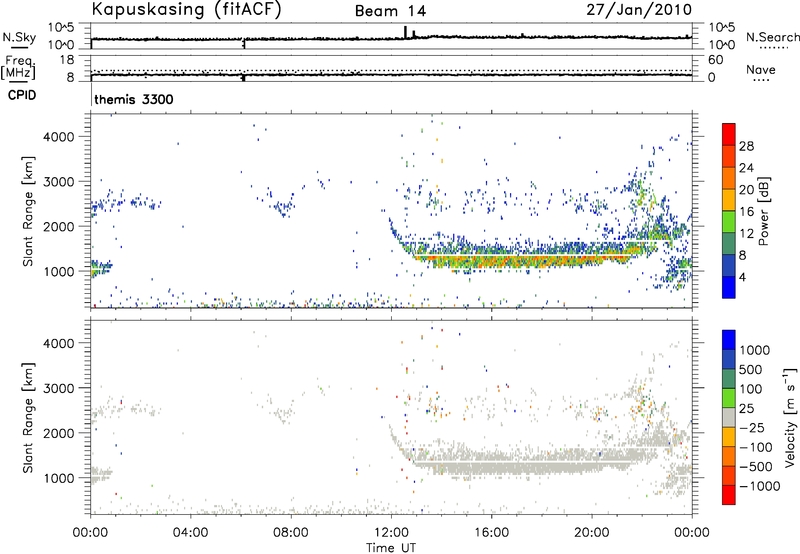Click the 04:00 time axis label
The height and width of the screenshot is (554, 800).
(x=190, y=533)
